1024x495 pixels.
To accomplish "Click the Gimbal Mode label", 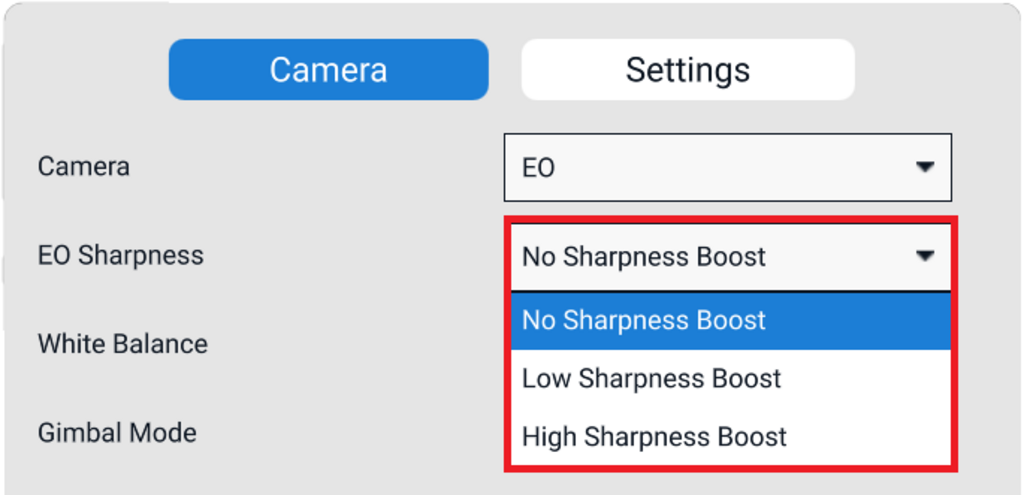I will pos(117,433).
